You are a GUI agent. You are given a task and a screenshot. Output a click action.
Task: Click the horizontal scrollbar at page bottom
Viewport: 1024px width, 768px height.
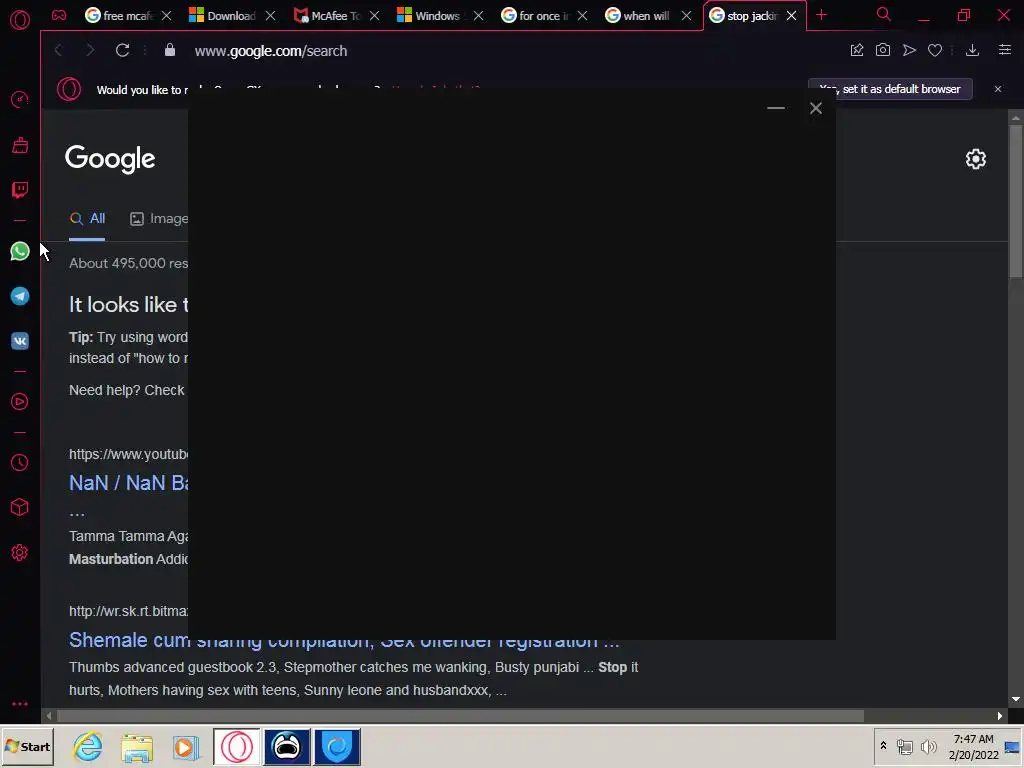(x=460, y=716)
